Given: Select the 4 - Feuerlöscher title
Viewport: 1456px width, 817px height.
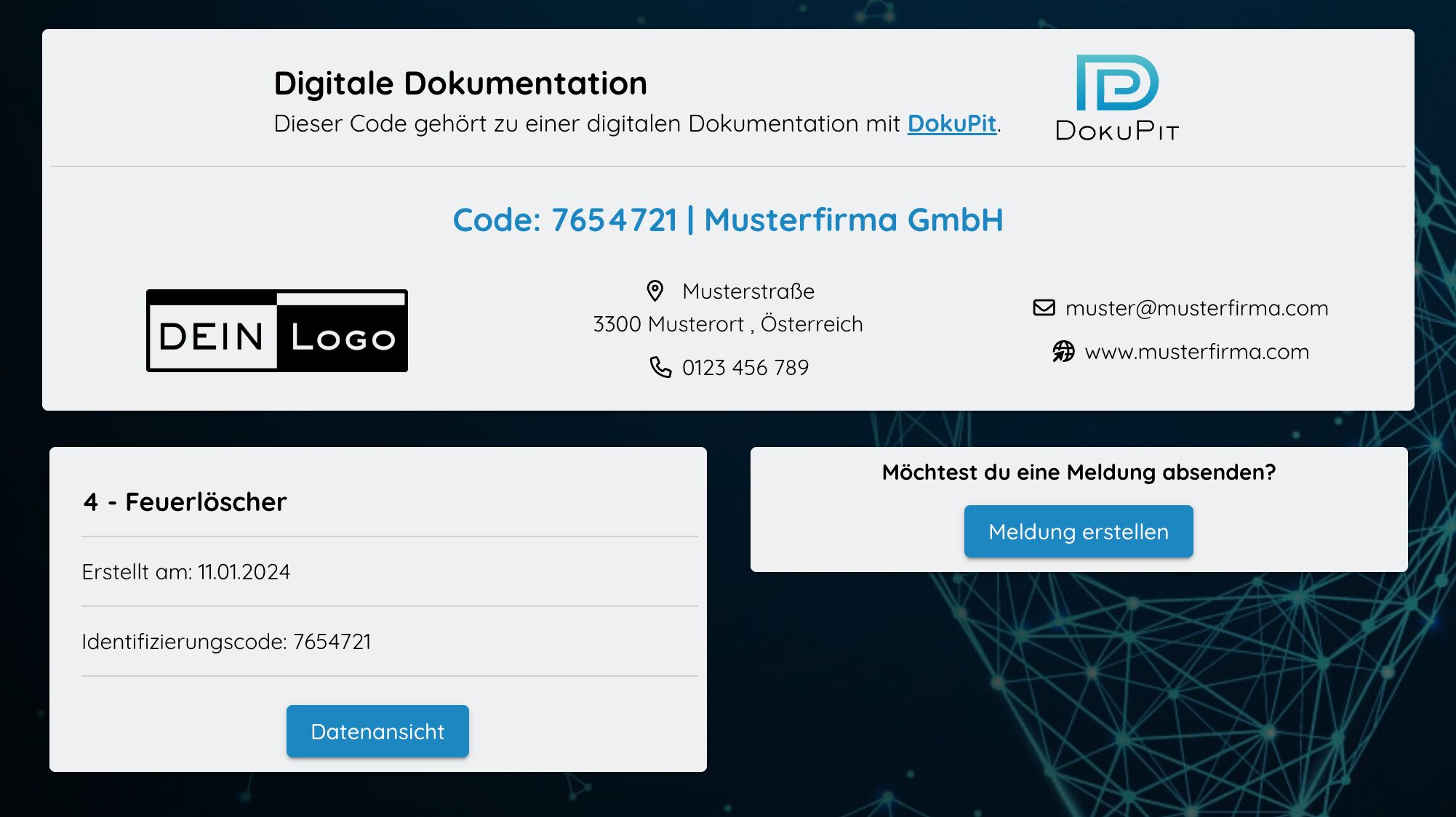Looking at the screenshot, I should [185, 502].
